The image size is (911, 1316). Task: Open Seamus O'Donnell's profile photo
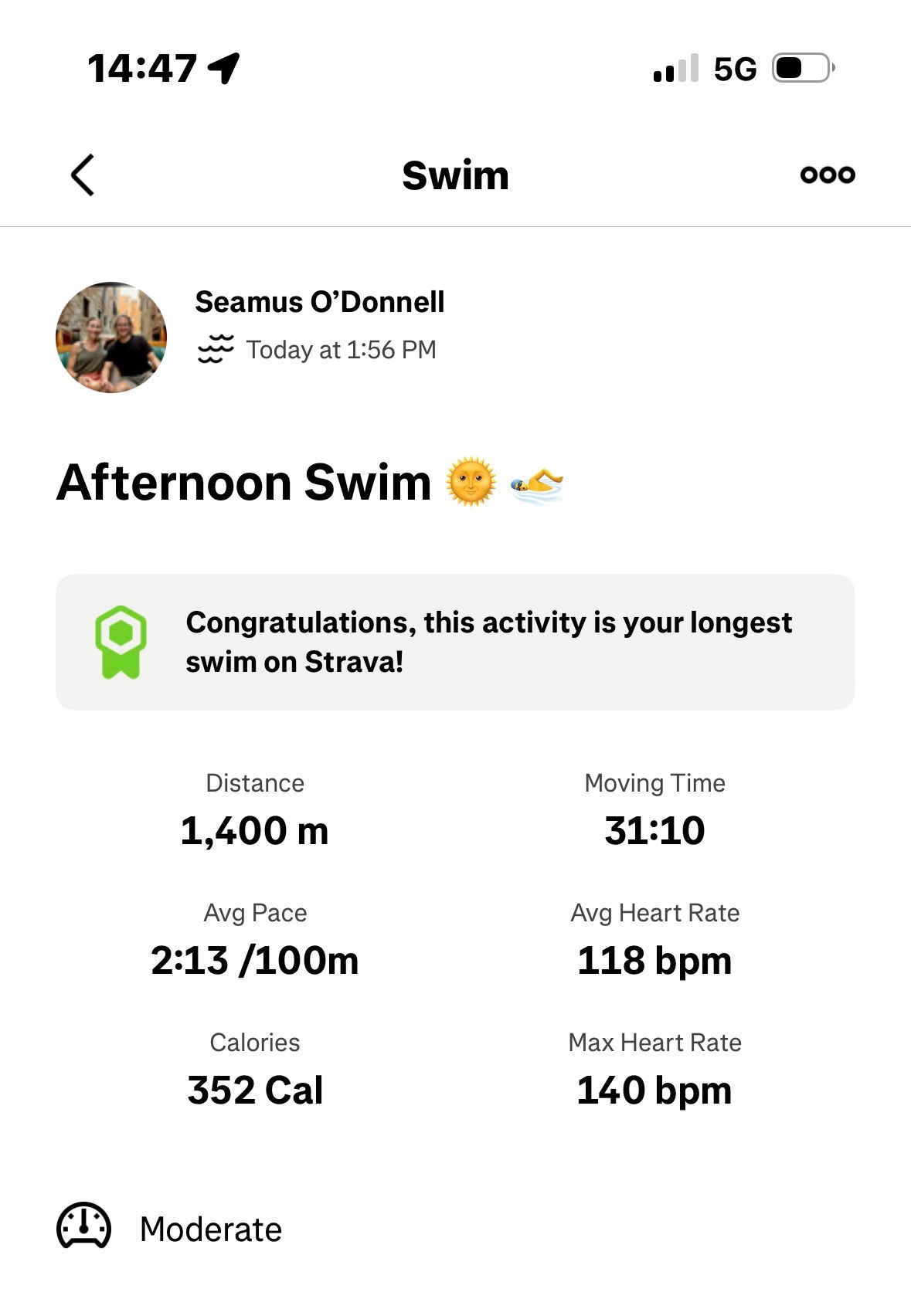[x=111, y=337]
